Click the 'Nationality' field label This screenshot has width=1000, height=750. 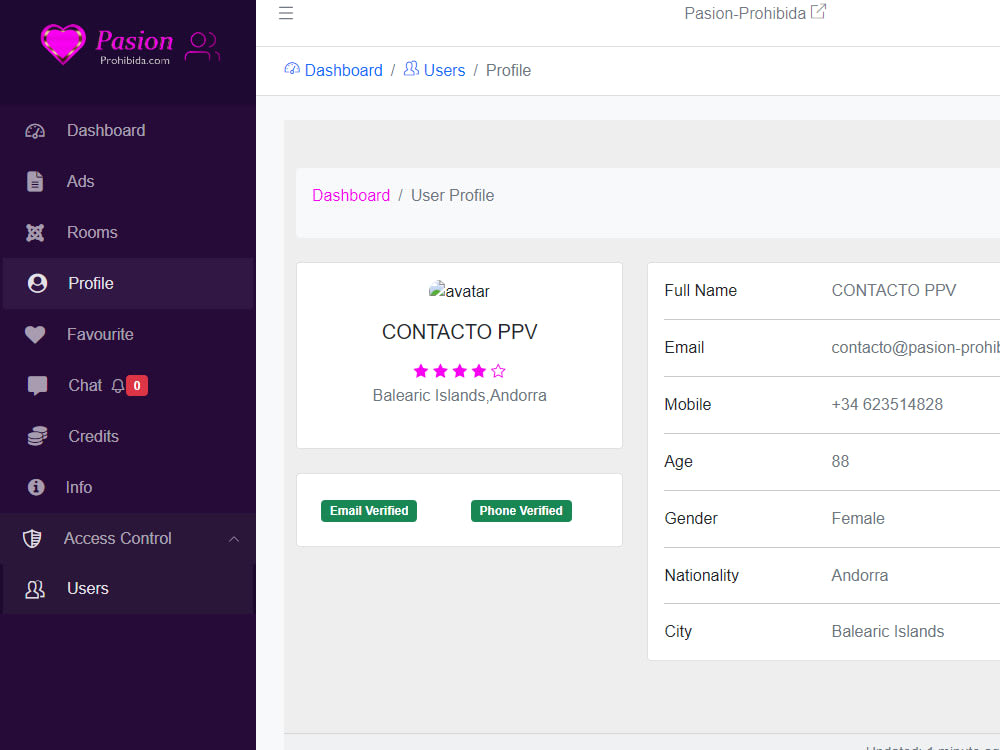[x=702, y=575]
